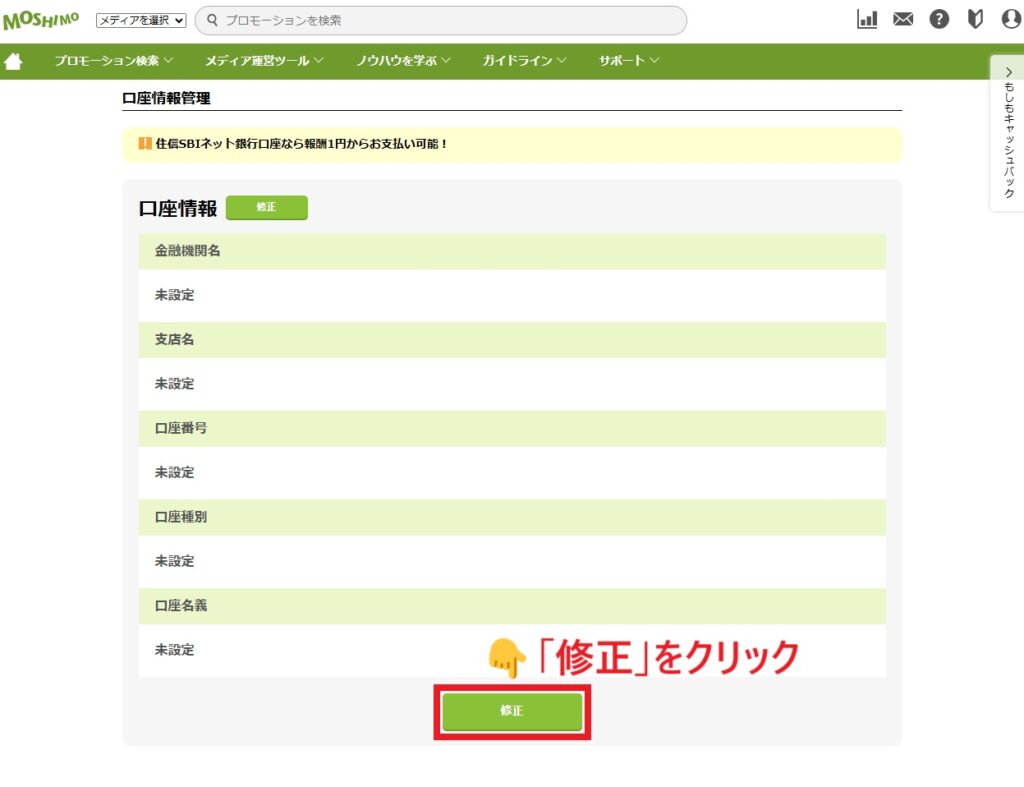Expand the メディア運営ツール menu
This screenshot has width=1024, height=787.
point(264,61)
